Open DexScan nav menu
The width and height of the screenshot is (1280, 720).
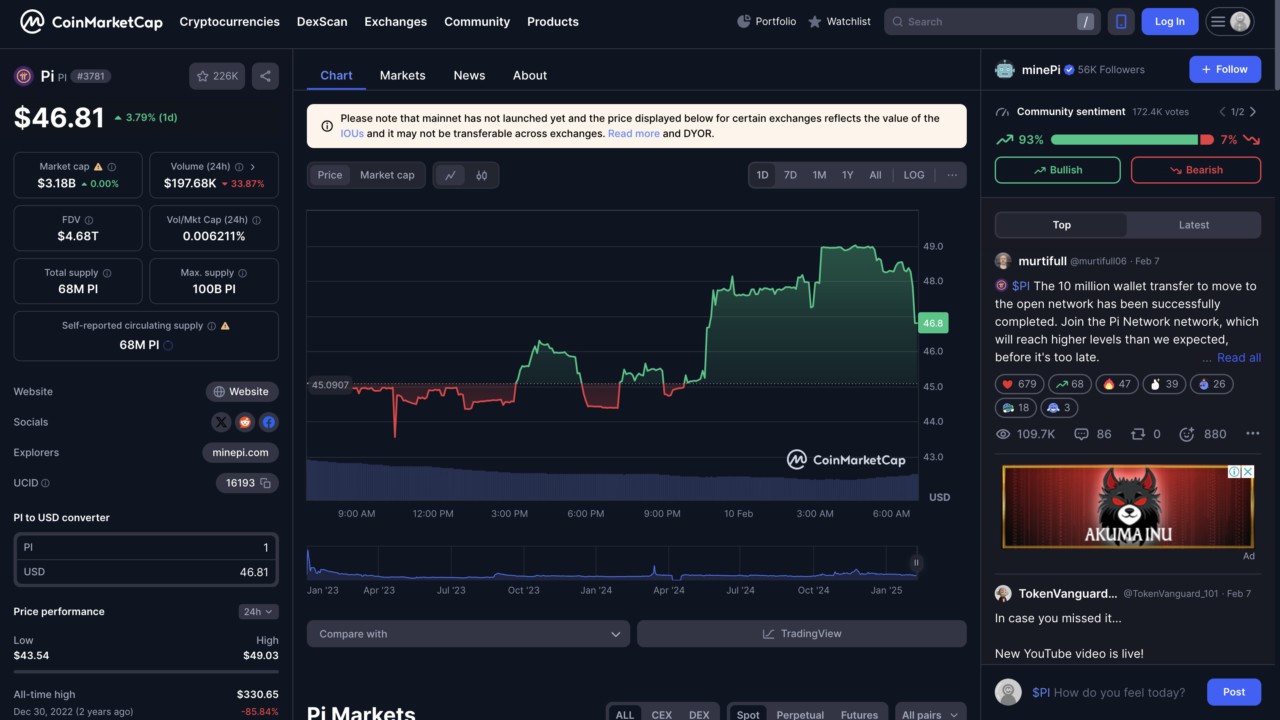click(x=322, y=21)
